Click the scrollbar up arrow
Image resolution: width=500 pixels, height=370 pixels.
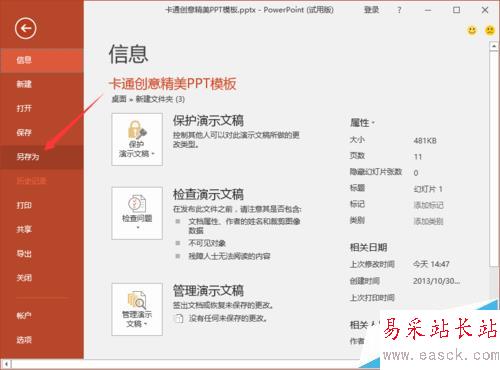coord(494,46)
